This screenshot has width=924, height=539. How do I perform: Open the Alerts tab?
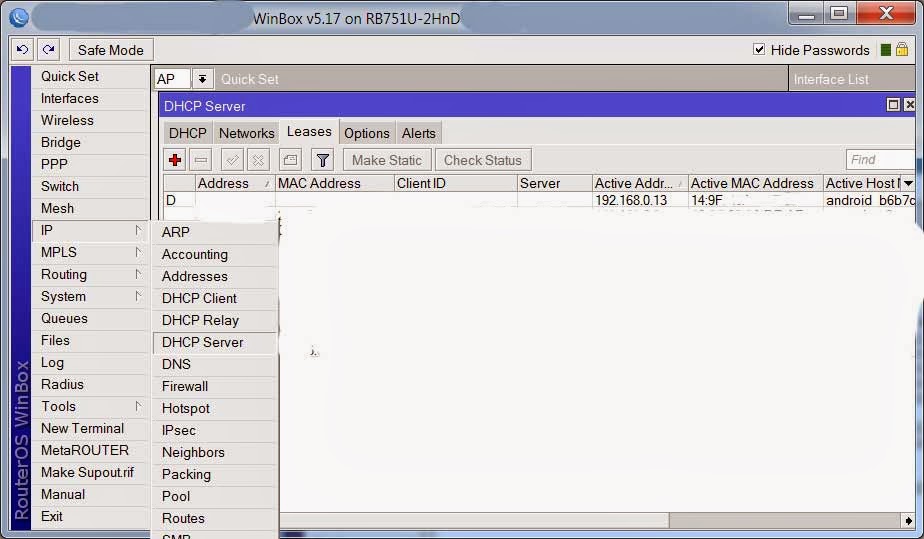(x=418, y=133)
